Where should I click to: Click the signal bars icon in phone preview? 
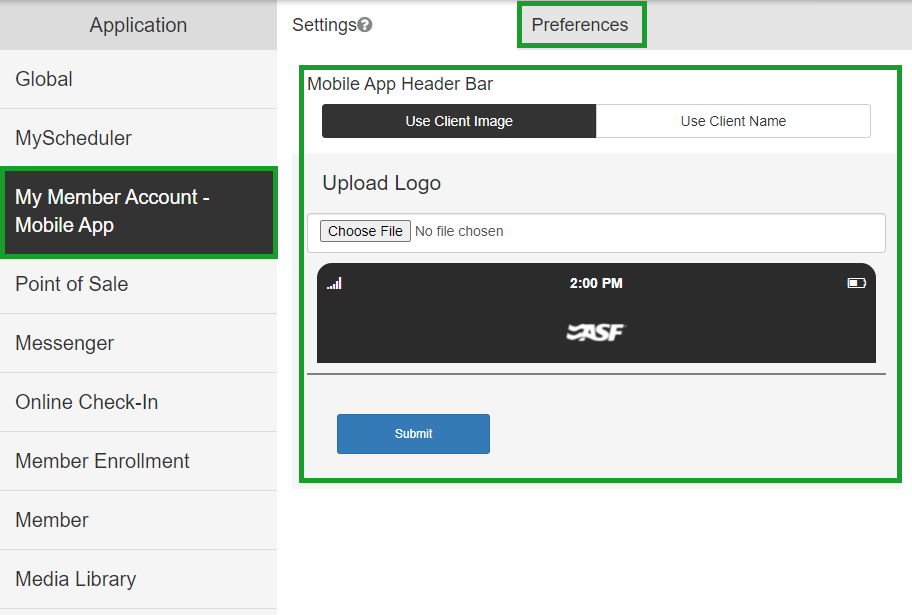(x=334, y=283)
